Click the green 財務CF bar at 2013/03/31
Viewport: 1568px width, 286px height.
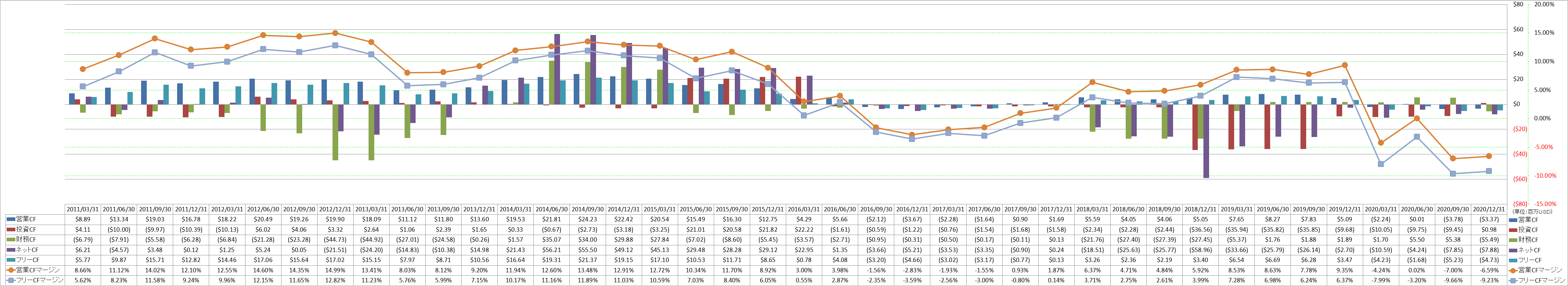(x=371, y=132)
